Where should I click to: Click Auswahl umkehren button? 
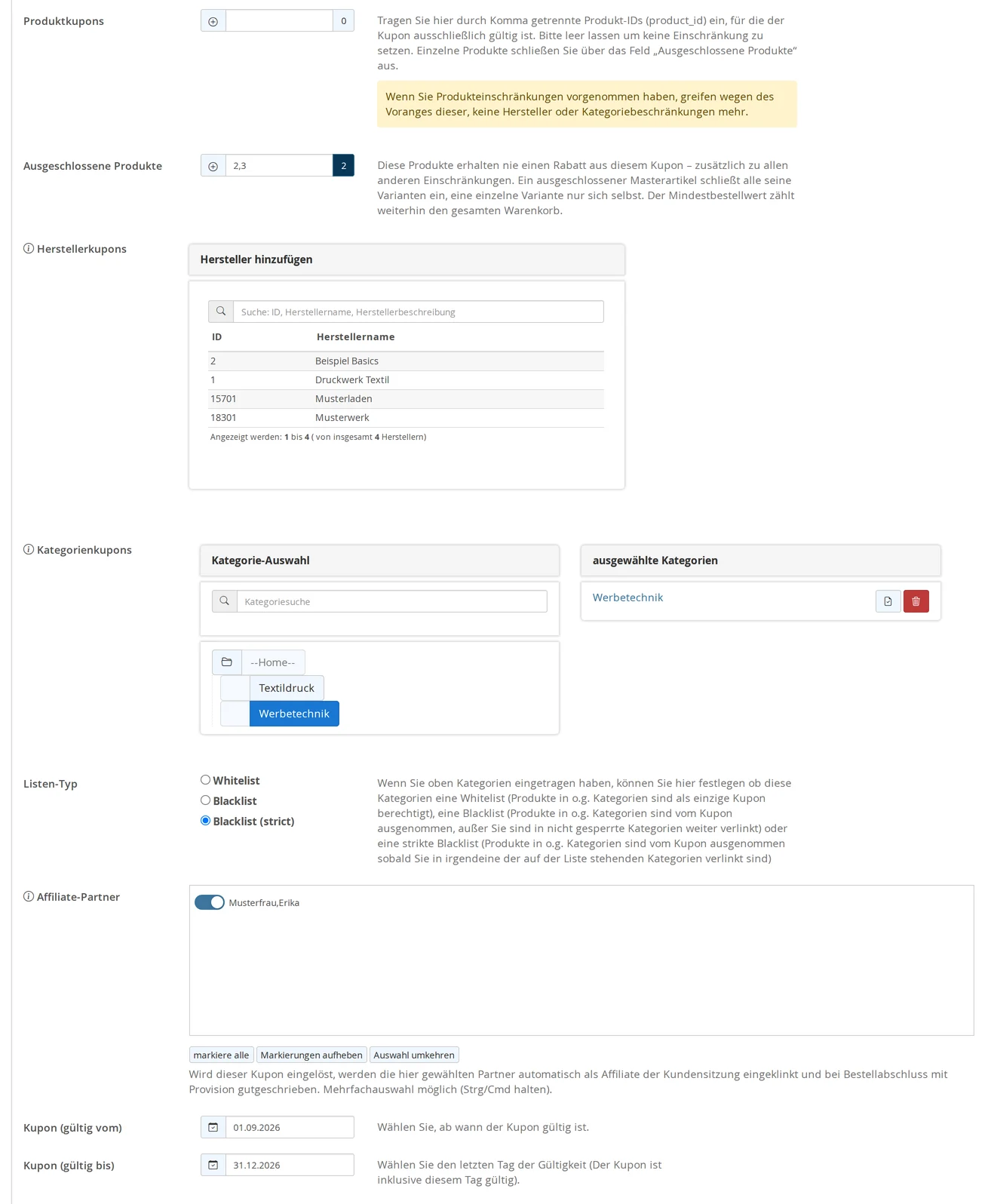pos(414,1055)
